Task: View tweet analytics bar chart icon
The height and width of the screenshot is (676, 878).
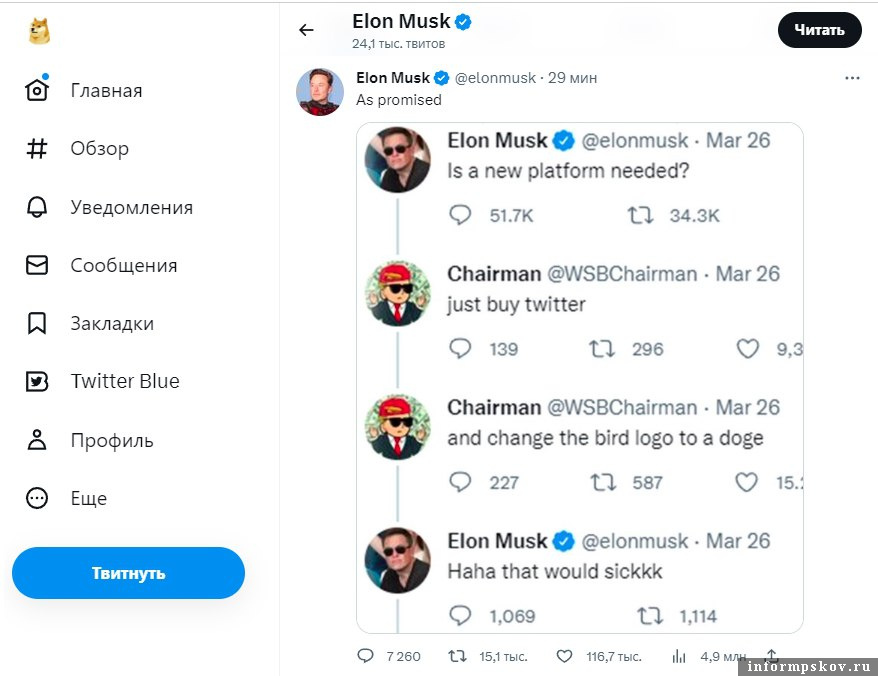Action: tap(679, 656)
